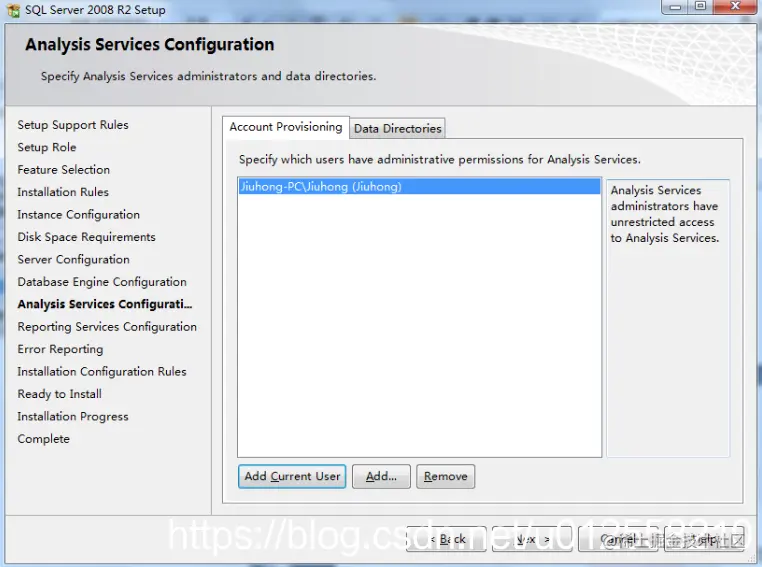This screenshot has width=762, height=567.
Task: Select the Installation Configuration Rules step
Action: (x=102, y=371)
